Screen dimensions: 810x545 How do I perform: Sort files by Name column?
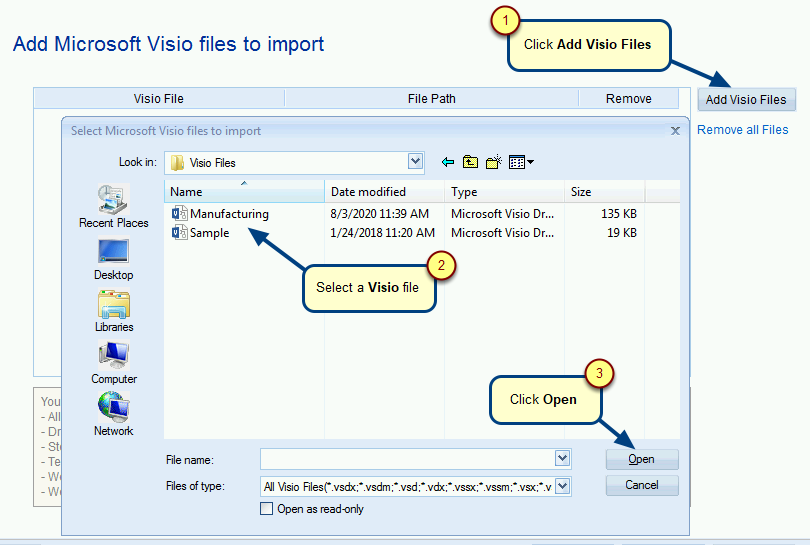[244, 192]
